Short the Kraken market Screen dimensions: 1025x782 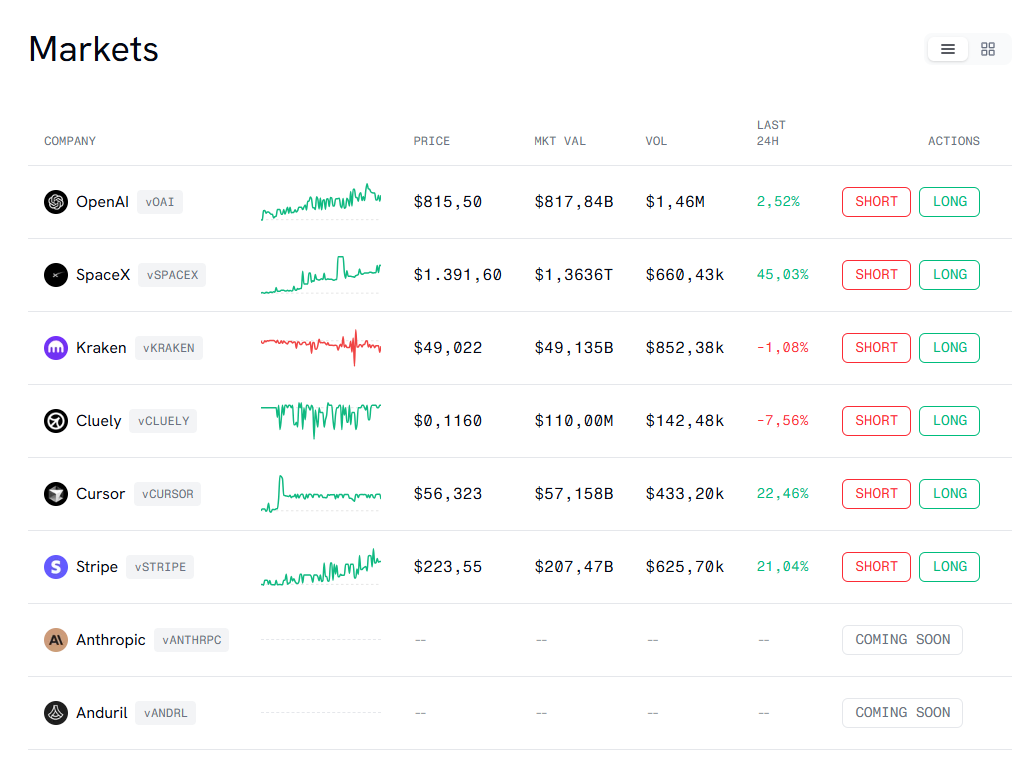[x=876, y=347]
